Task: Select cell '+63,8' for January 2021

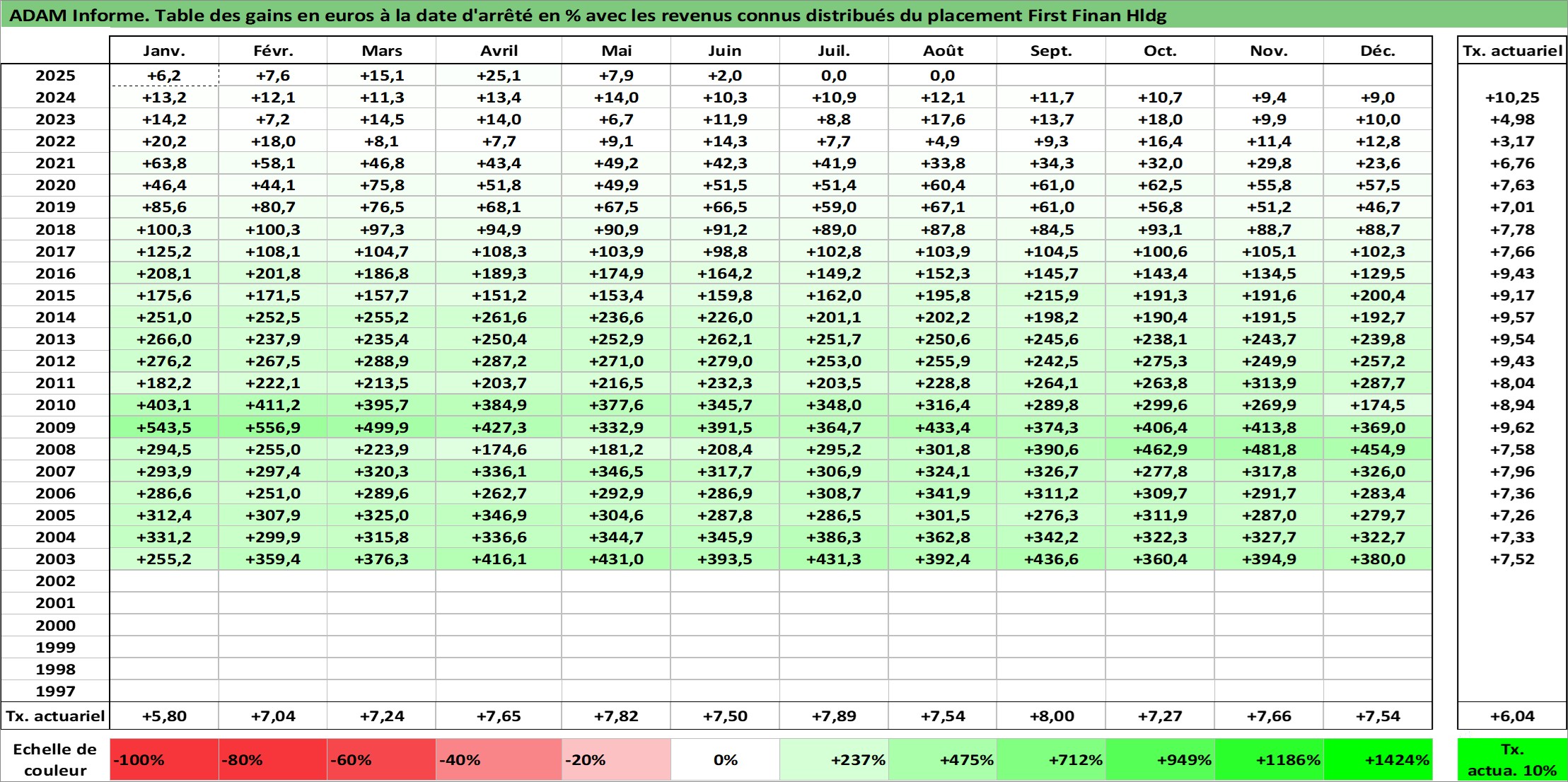Action: [x=164, y=163]
